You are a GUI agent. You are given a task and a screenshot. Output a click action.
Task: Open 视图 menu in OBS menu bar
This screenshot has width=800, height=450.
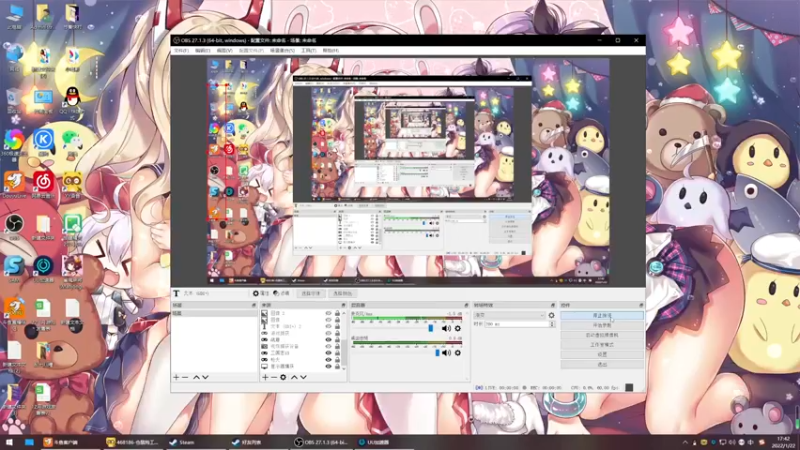pos(224,51)
